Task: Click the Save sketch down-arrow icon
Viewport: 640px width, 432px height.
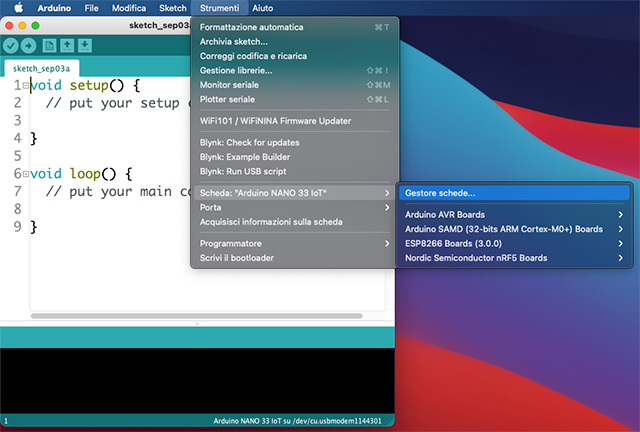Action: pyautogui.click(x=85, y=45)
